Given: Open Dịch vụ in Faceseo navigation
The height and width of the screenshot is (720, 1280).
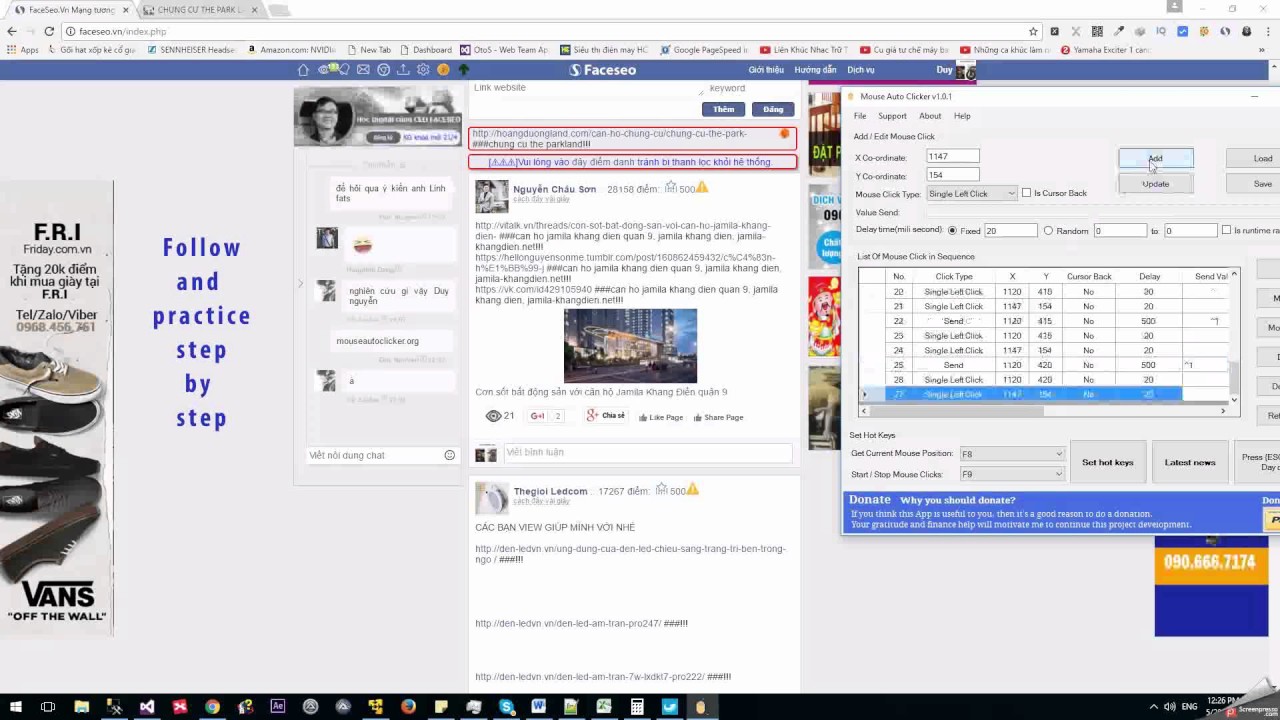Looking at the screenshot, I should 861,70.
